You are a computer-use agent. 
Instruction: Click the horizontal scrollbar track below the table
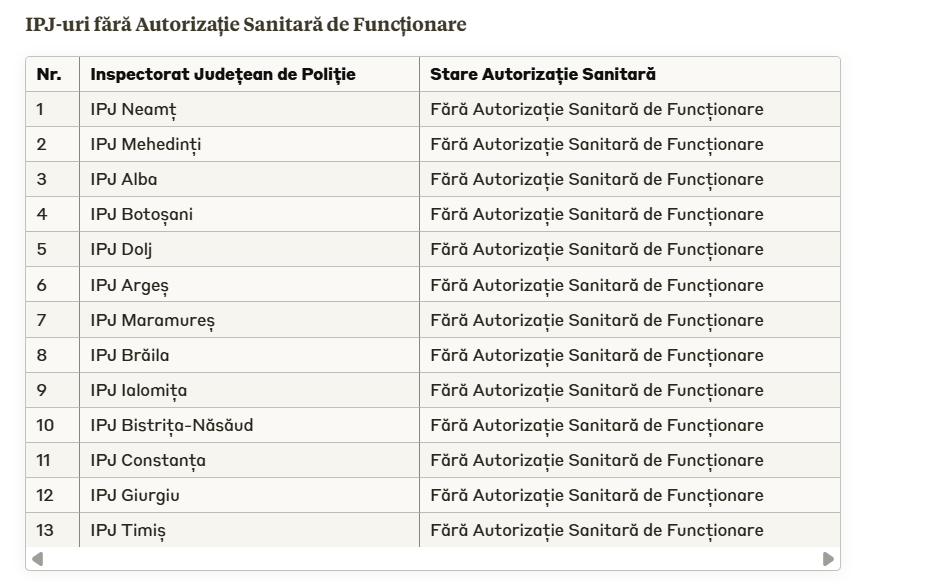tap(432, 559)
